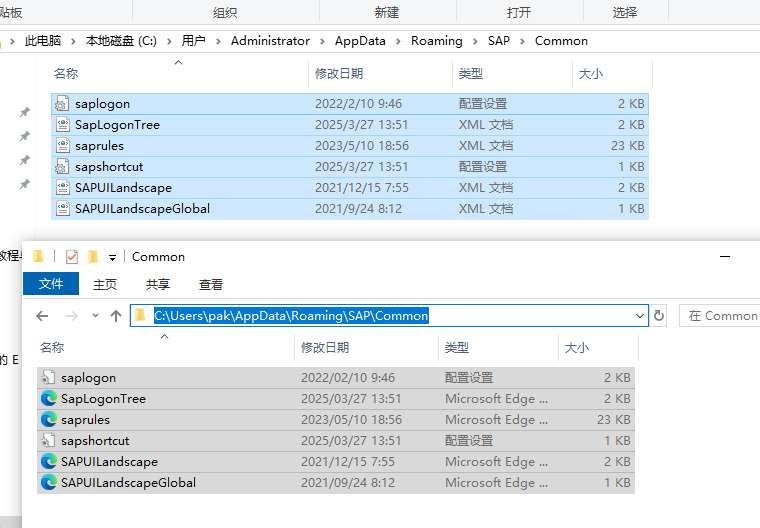Click the properties checkmark quick access icon
Image resolution: width=760 pixels, height=528 pixels.
(x=72, y=256)
